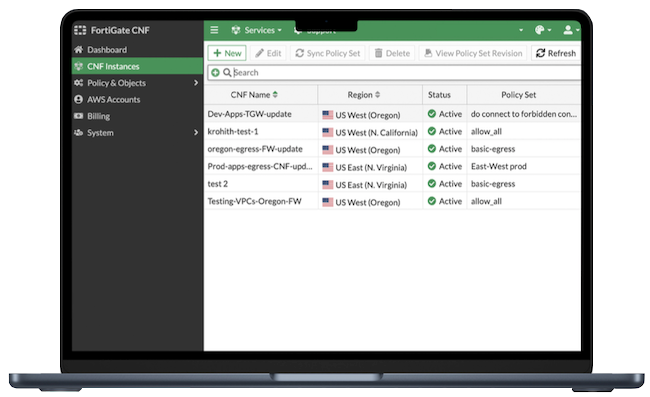Focus the Search input field
Viewport: 650px width, 397px height.
pyautogui.click(x=394, y=73)
